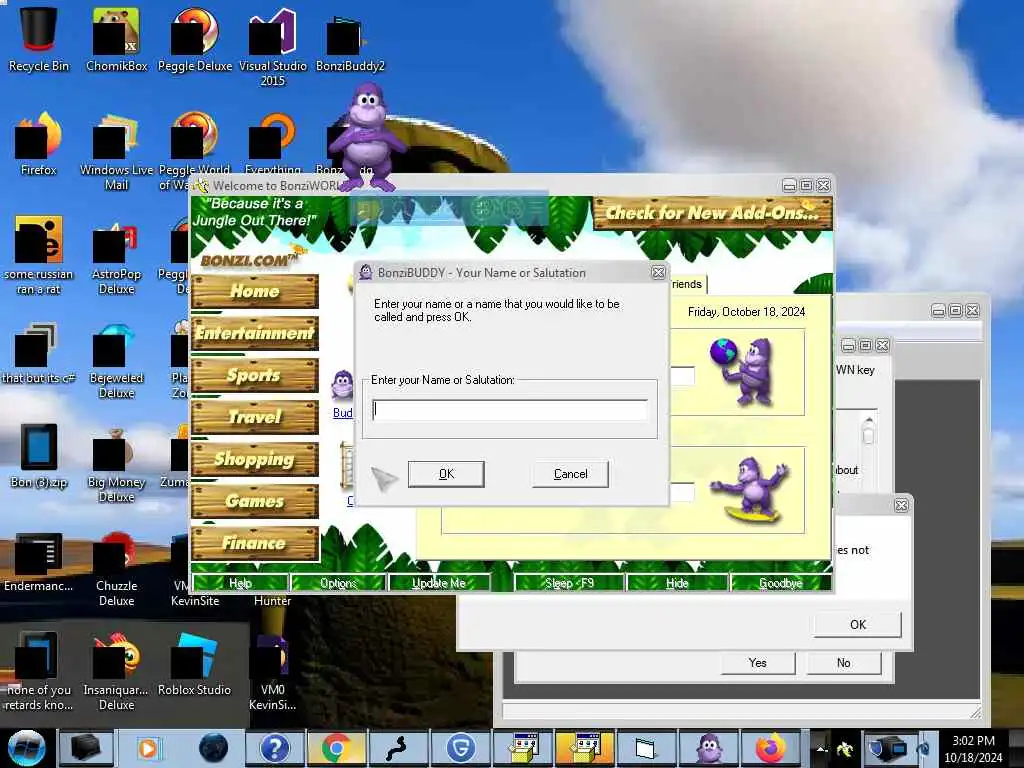Click the BonziBuddy gorilla taskbar icon

pyautogui.click(x=709, y=748)
